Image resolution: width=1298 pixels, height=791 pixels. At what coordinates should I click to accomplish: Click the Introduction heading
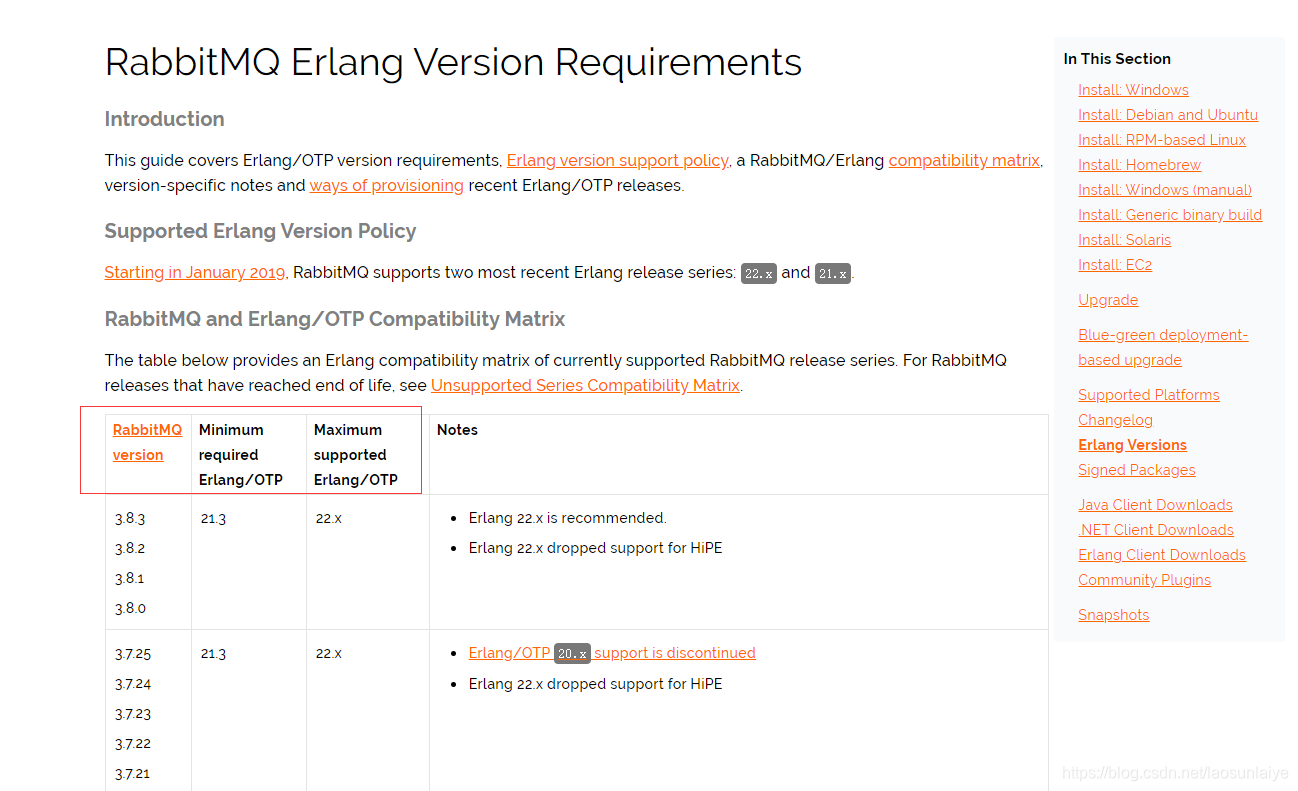(164, 119)
